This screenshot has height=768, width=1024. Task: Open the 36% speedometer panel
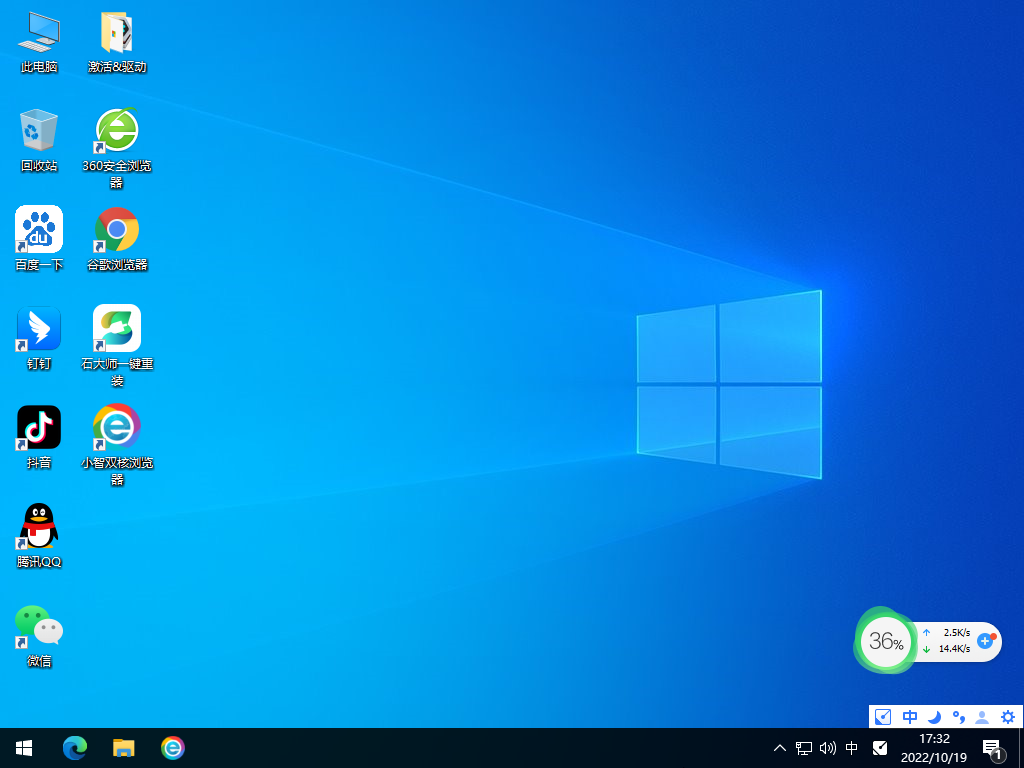[886, 641]
